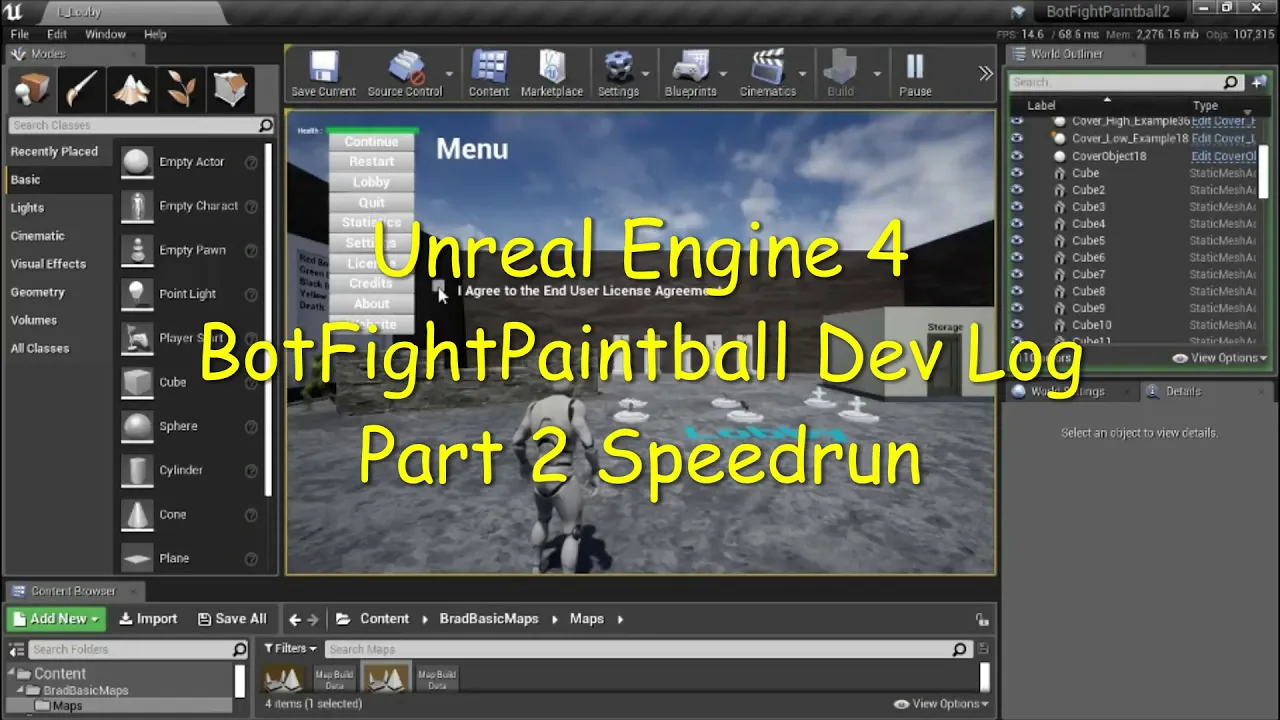Click the Import button

[148, 619]
